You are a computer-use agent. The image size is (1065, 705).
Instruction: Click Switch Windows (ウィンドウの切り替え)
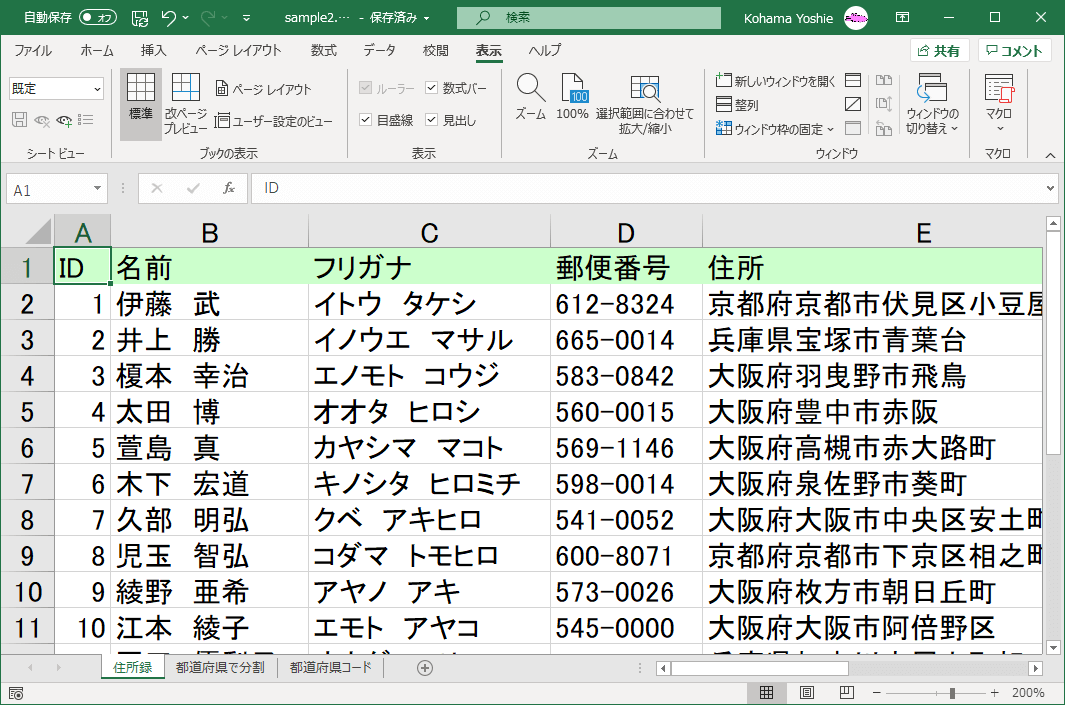pos(932,103)
